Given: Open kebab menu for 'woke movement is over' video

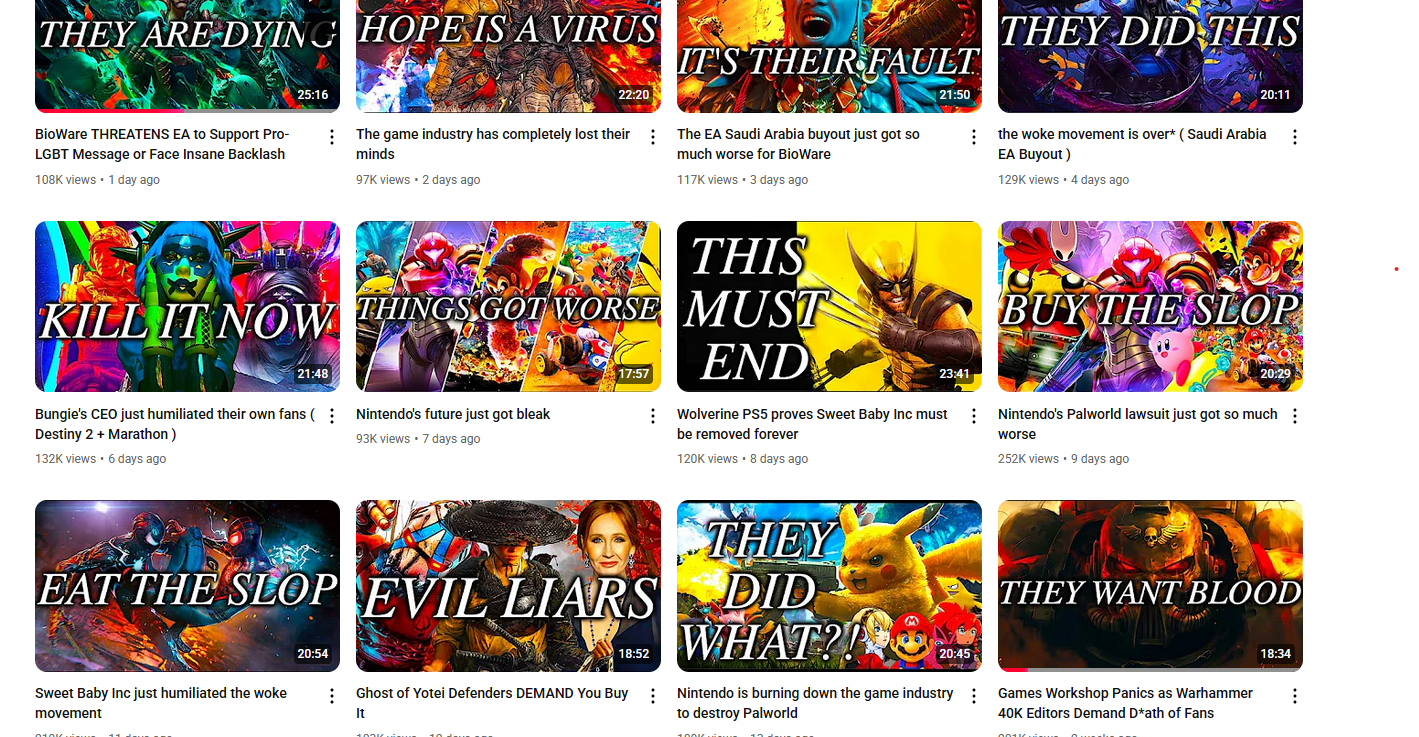Looking at the screenshot, I should [x=1295, y=137].
